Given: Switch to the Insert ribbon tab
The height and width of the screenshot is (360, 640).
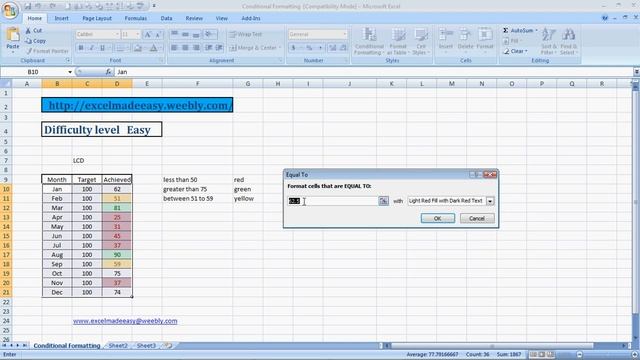Looking at the screenshot, I should point(62,18).
